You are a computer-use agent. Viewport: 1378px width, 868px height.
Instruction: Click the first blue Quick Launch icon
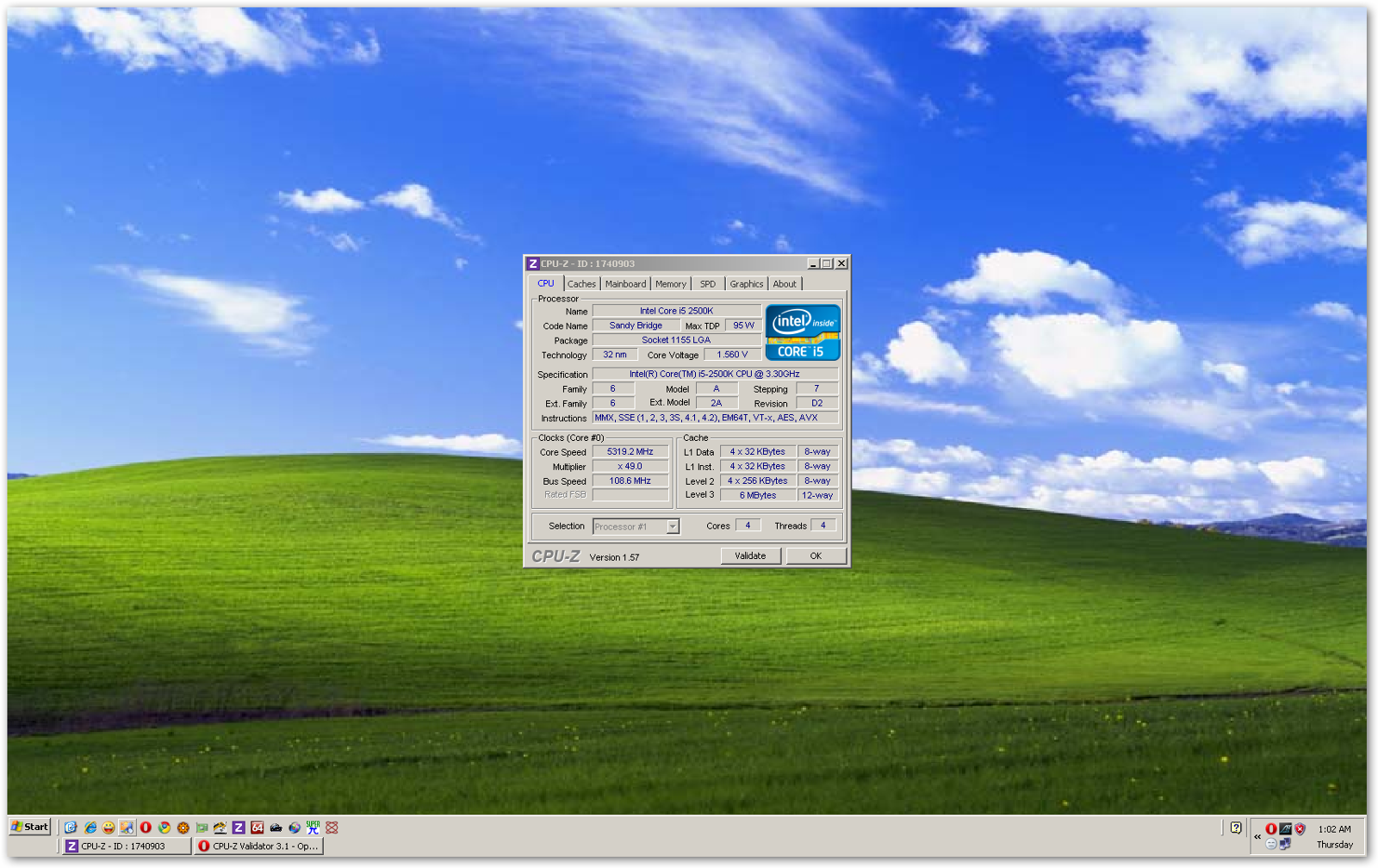pyautogui.click(x=71, y=828)
